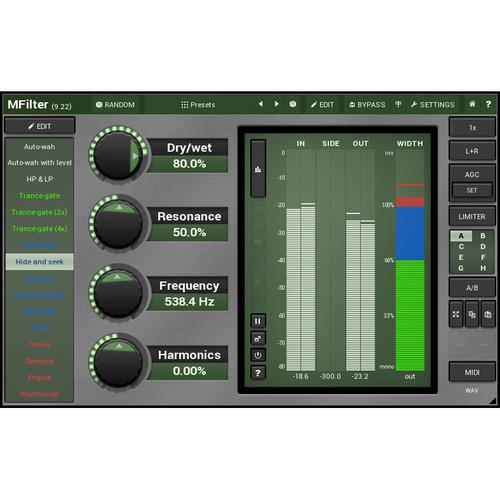Click the SET button under AGC
Screen dimensions: 500x500
coord(472,190)
